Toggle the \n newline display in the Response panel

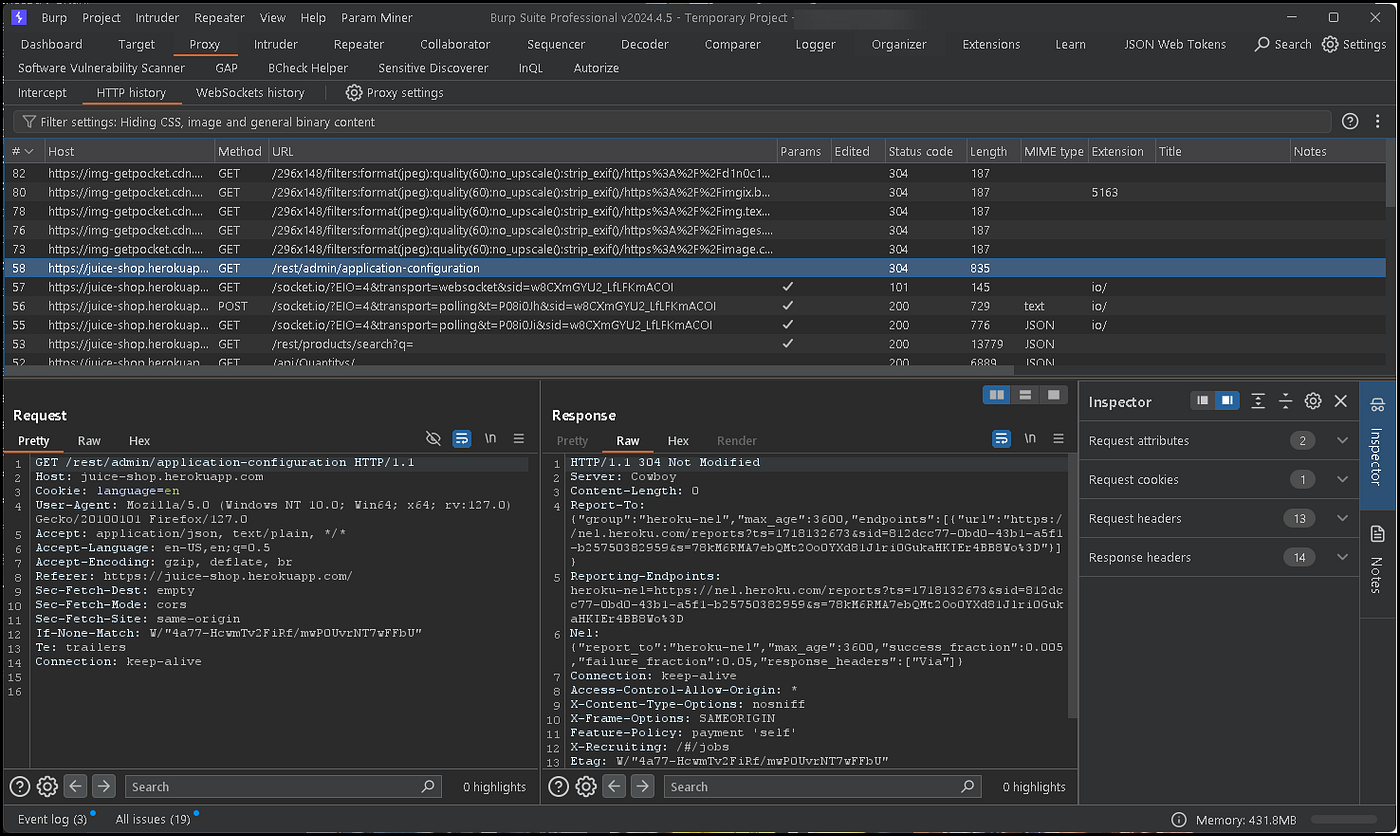pos(1031,438)
